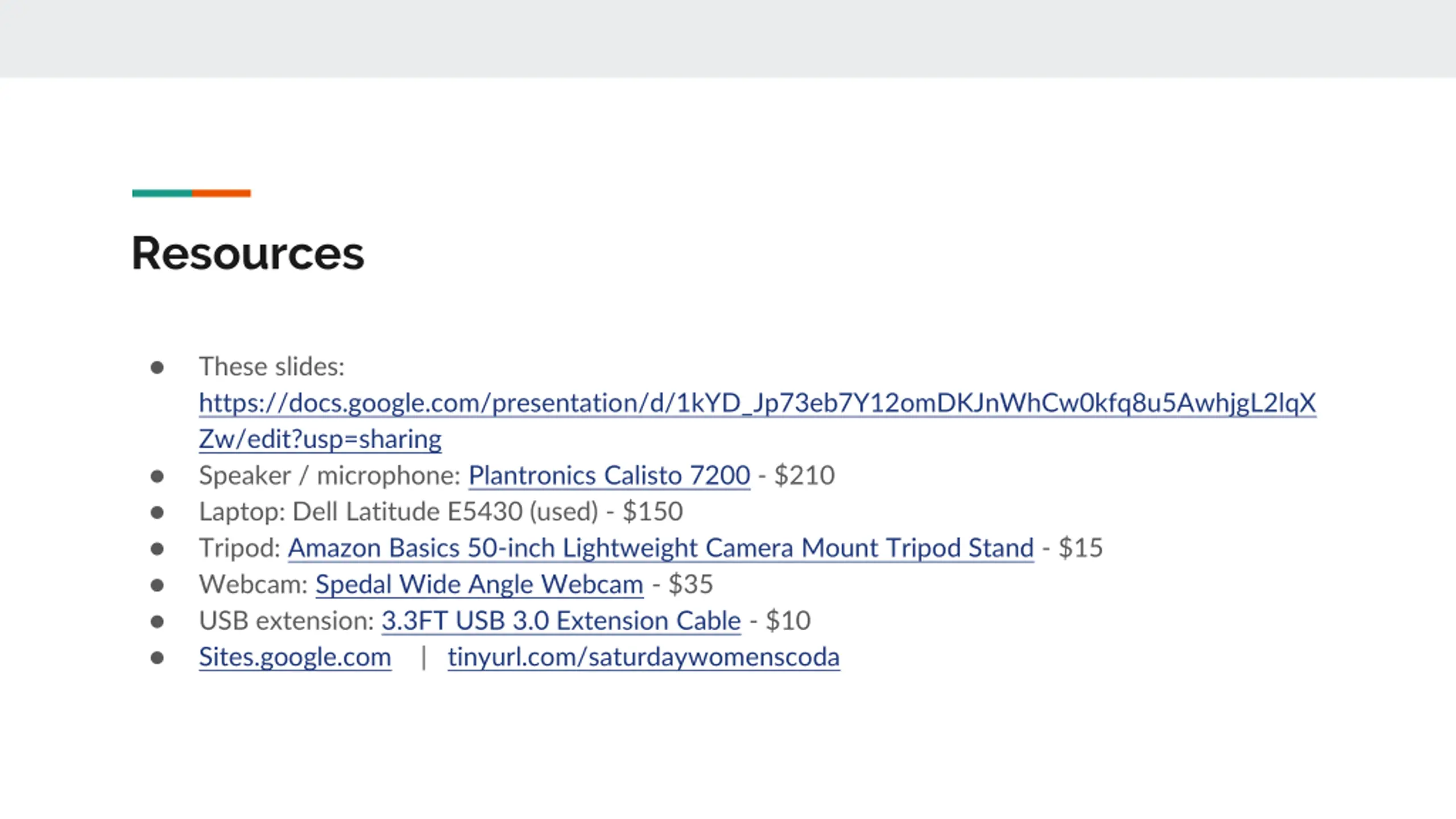The image size is (1456, 819).
Task: Click the 'Speaker / microphone:' label
Action: [x=330, y=475]
